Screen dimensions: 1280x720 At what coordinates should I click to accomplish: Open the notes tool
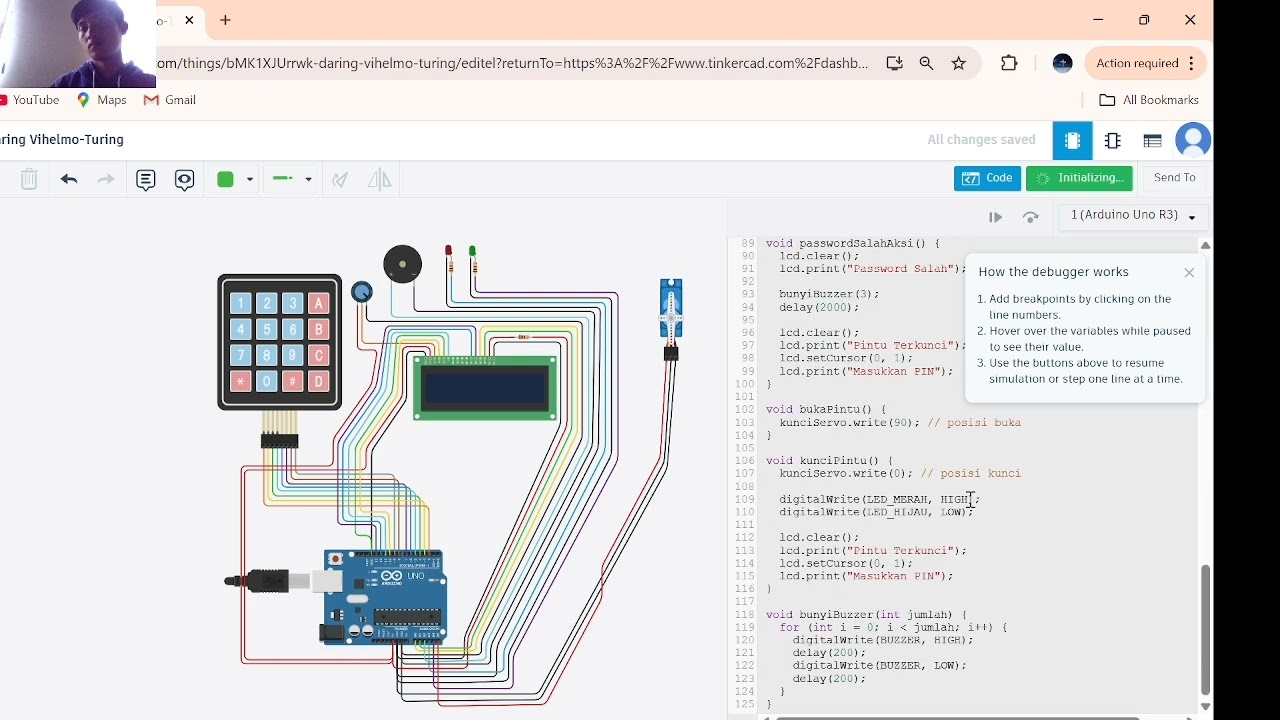pyautogui.click(x=146, y=180)
